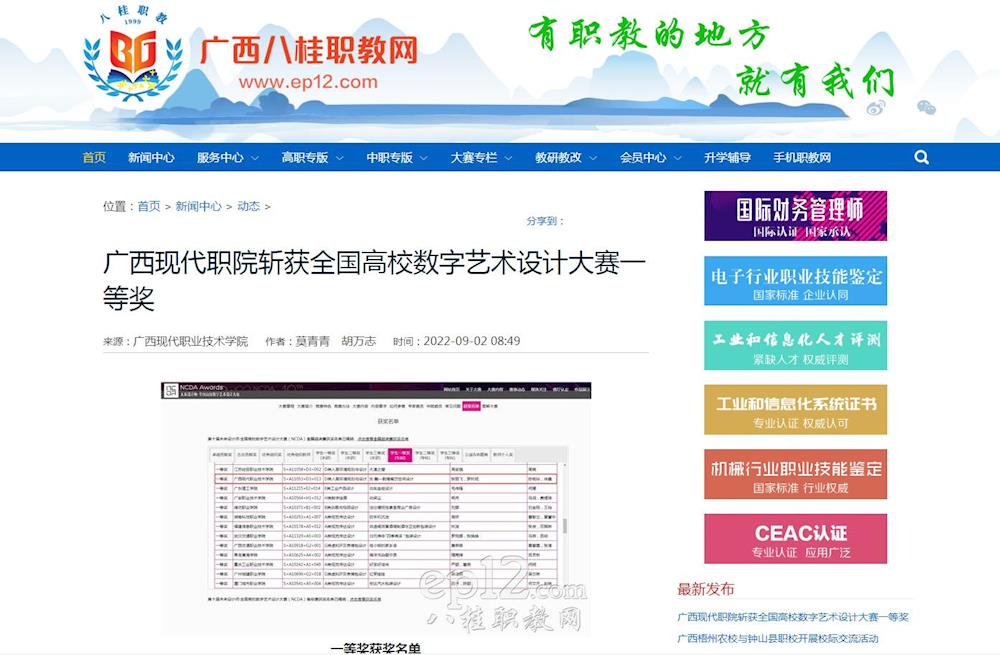This screenshot has width=1000, height=655.
Task: Click 新闻中心 in the breadcrumb path
Action: point(198,206)
